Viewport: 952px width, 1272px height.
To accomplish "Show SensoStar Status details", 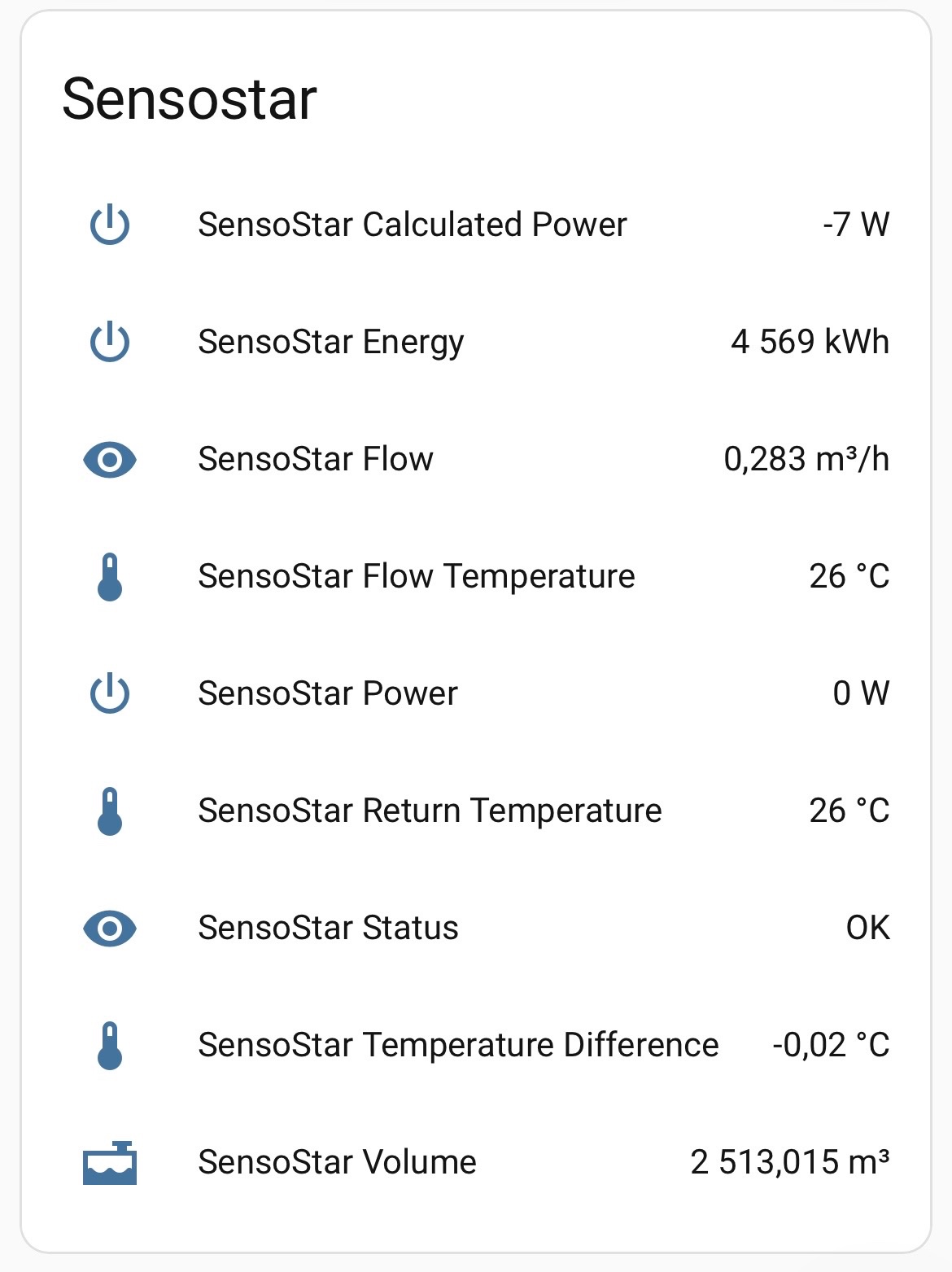I will pyautogui.click(x=329, y=929).
